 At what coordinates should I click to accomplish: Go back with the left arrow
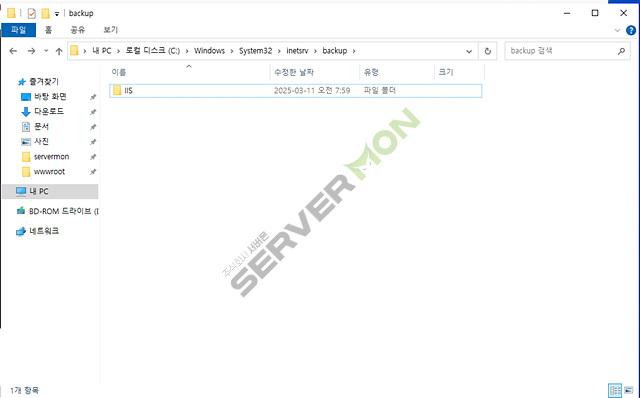(x=13, y=51)
